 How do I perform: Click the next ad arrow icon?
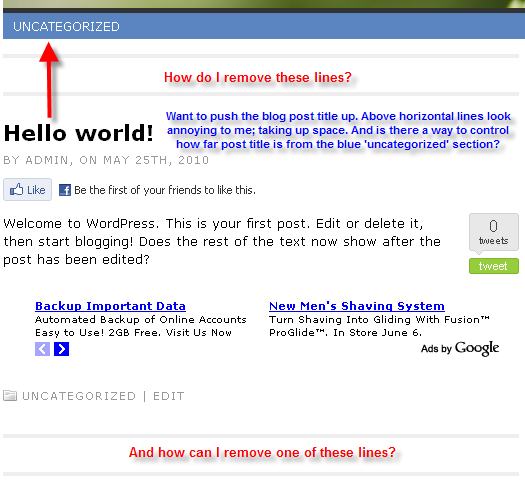[x=62, y=349]
